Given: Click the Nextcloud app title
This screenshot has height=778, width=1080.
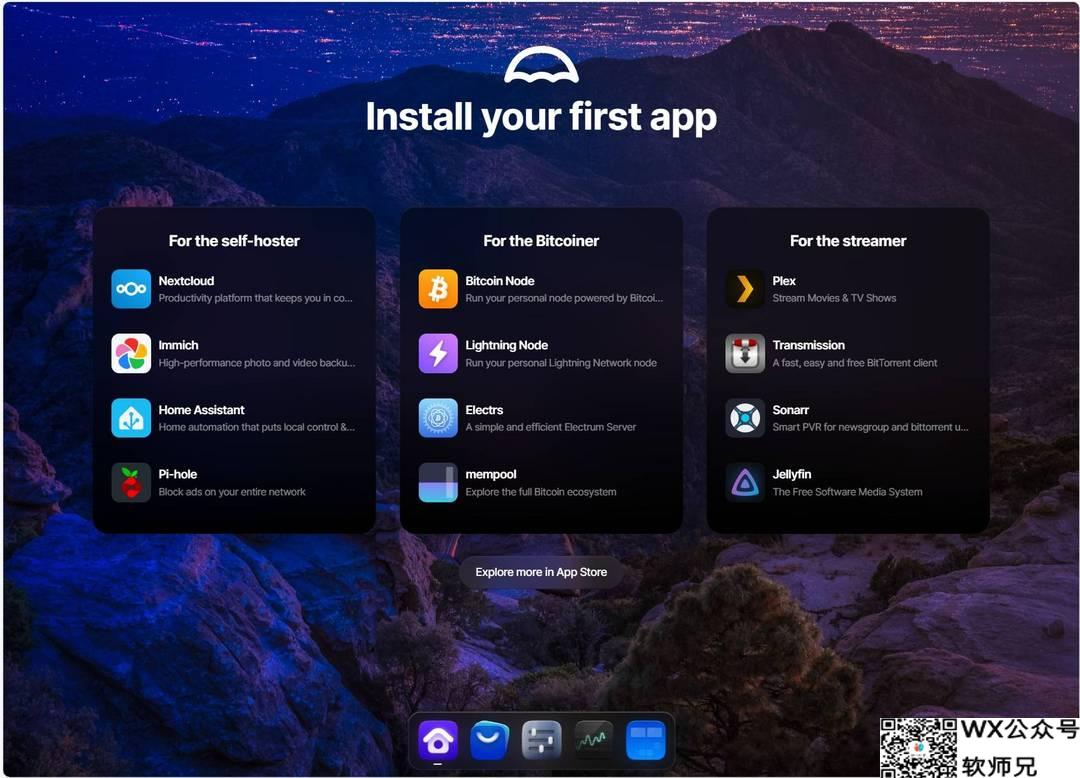Looking at the screenshot, I should point(186,281).
